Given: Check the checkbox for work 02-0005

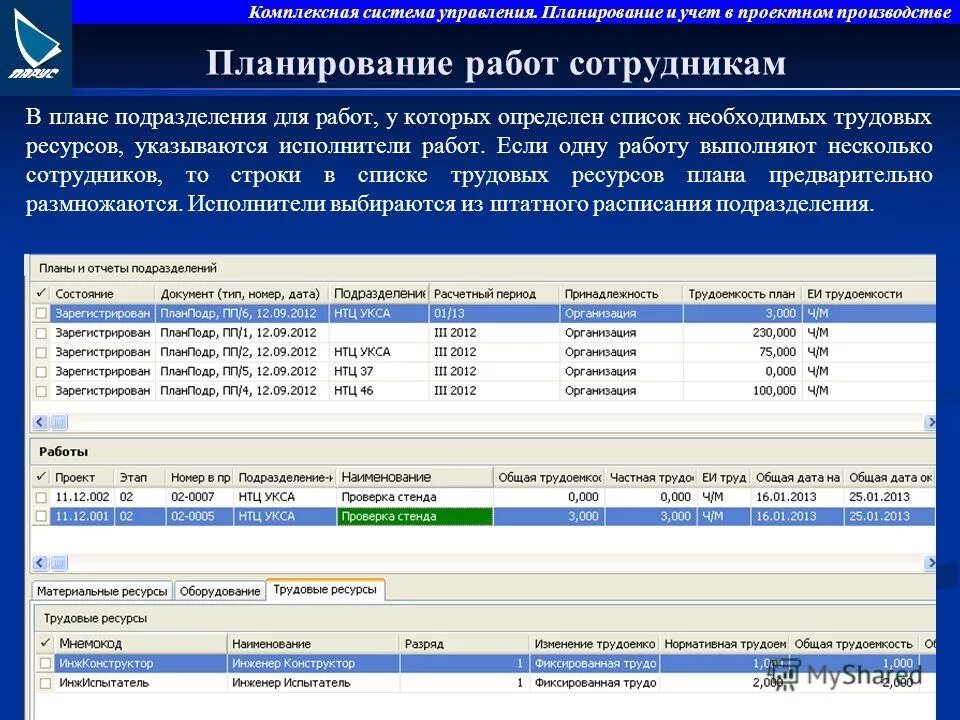Looking at the screenshot, I should tap(41, 516).
